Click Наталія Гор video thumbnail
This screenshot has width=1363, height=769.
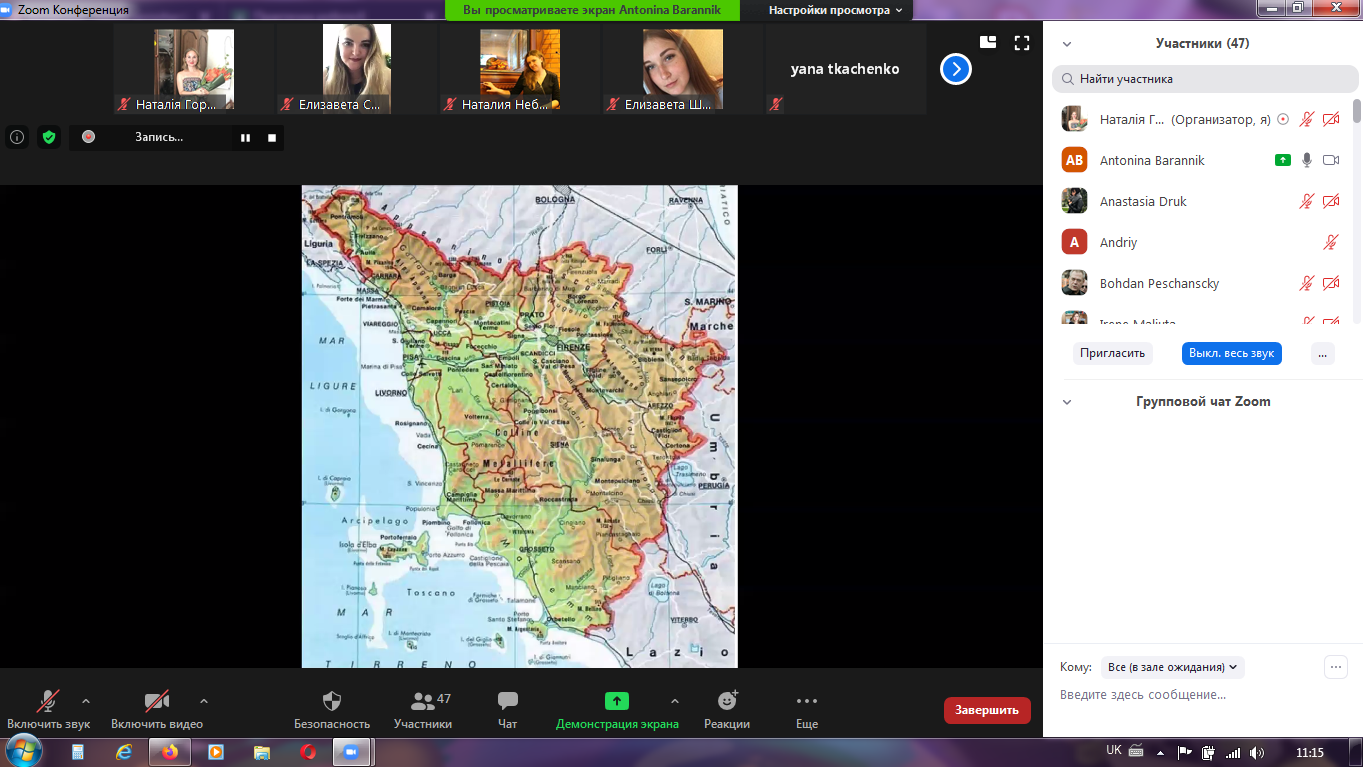click(194, 69)
